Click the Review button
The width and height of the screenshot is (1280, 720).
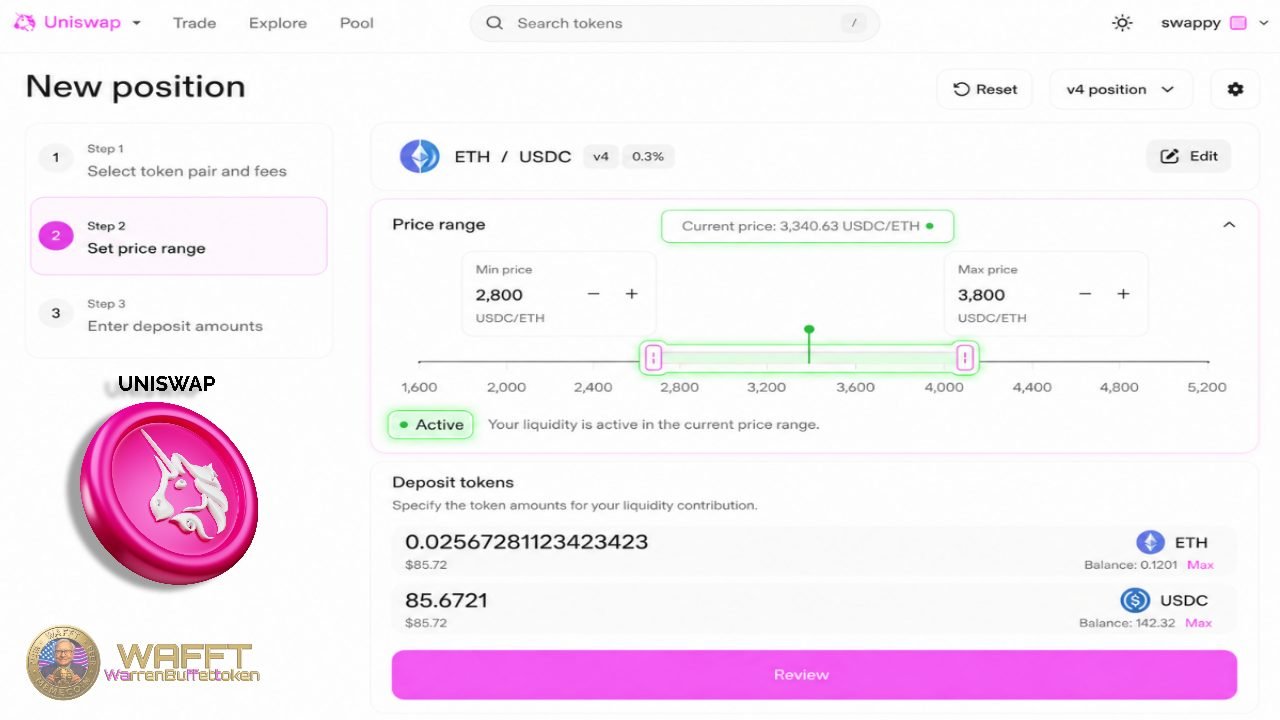(814, 674)
